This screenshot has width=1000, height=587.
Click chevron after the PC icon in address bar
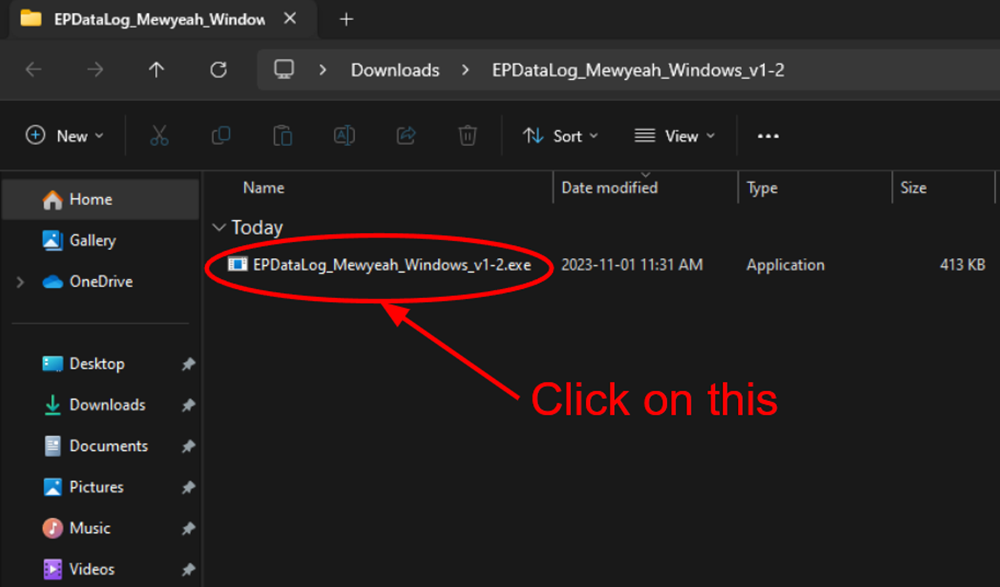323,70
